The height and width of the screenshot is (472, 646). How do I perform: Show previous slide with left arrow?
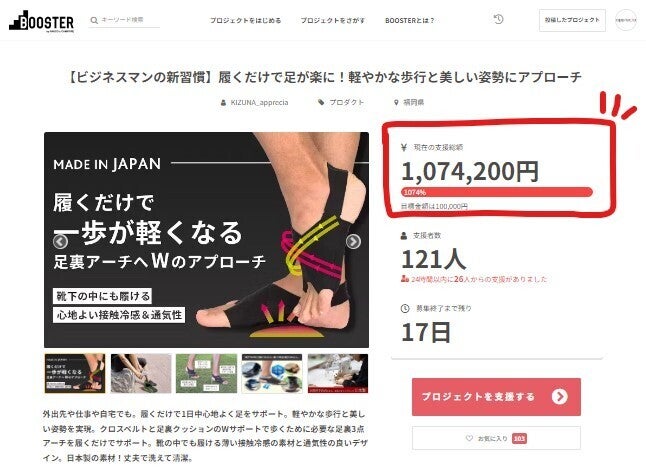pos(61,241)
